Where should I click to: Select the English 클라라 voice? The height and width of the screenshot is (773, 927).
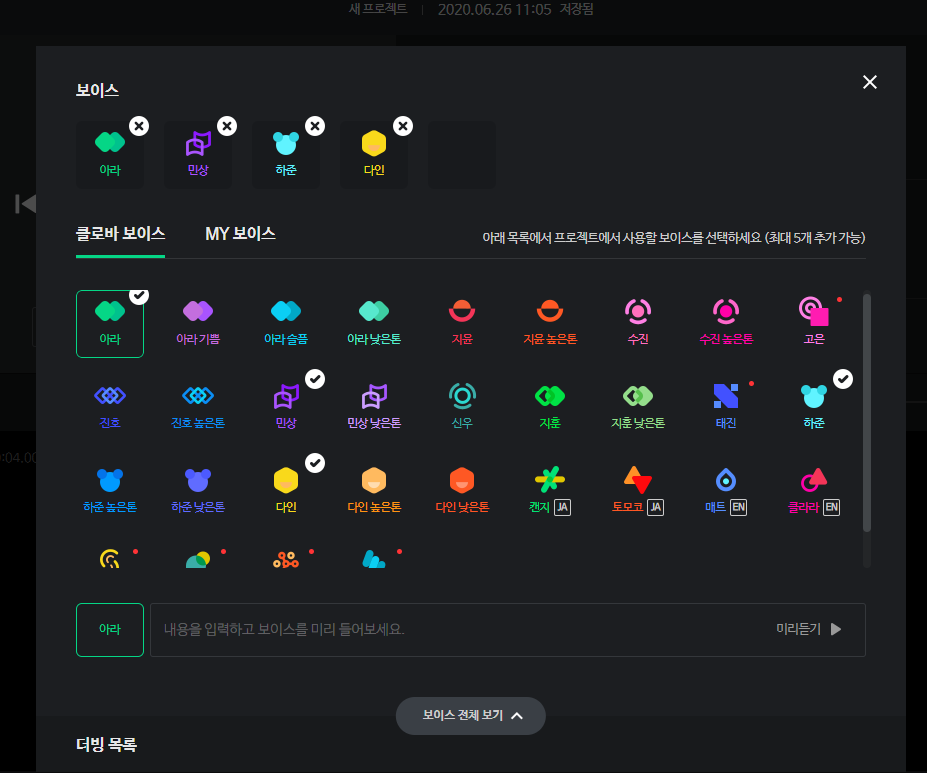(814, 491)
